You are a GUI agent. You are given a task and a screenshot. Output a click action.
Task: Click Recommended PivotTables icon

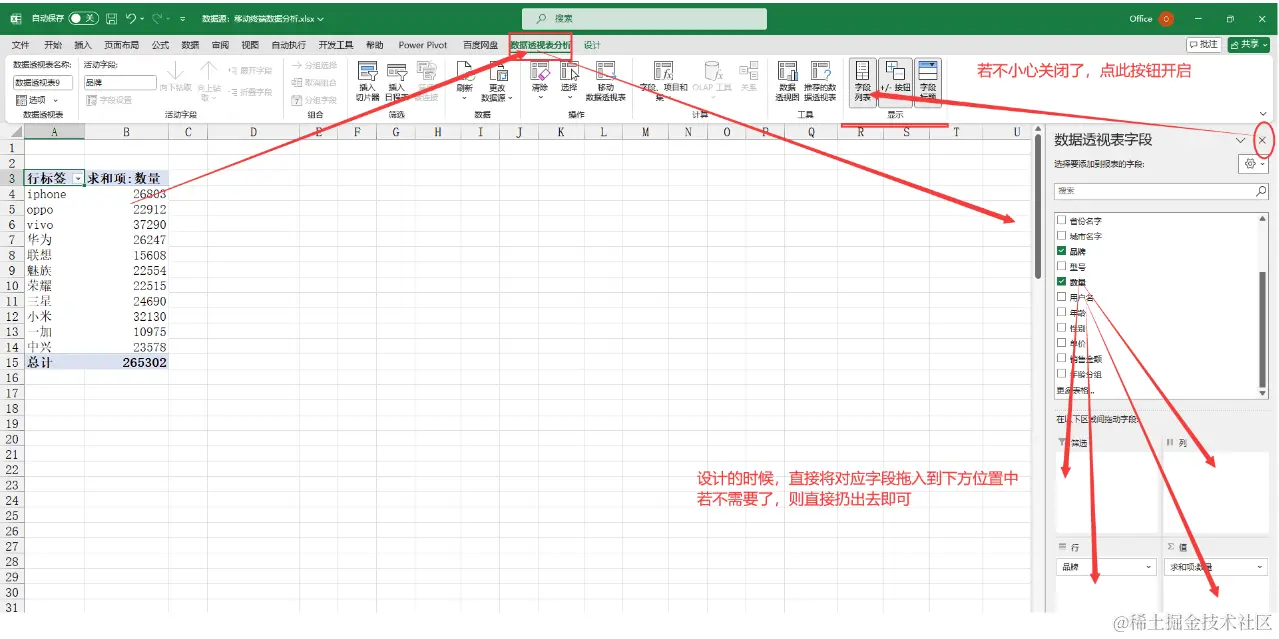[820, 70]
